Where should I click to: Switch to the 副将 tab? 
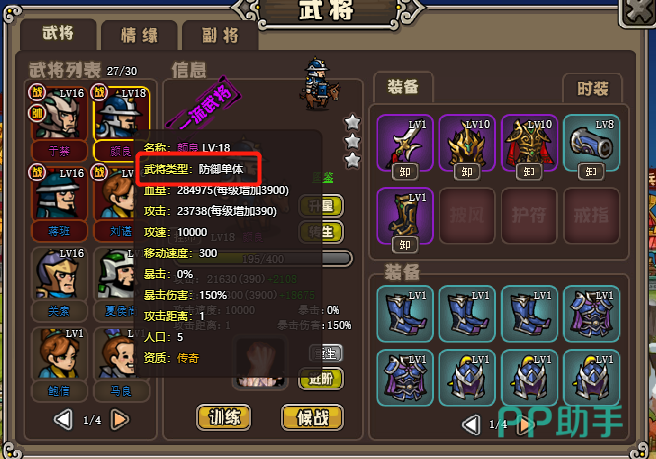220,36
